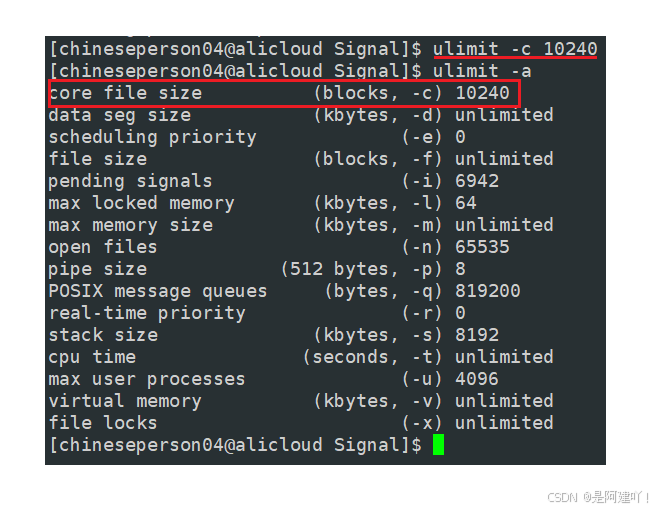The width and height of the screenshot is (655, 511).
Task: Click the green terminal cursor block
Action: pyautogui.click(x=438, y=445)
